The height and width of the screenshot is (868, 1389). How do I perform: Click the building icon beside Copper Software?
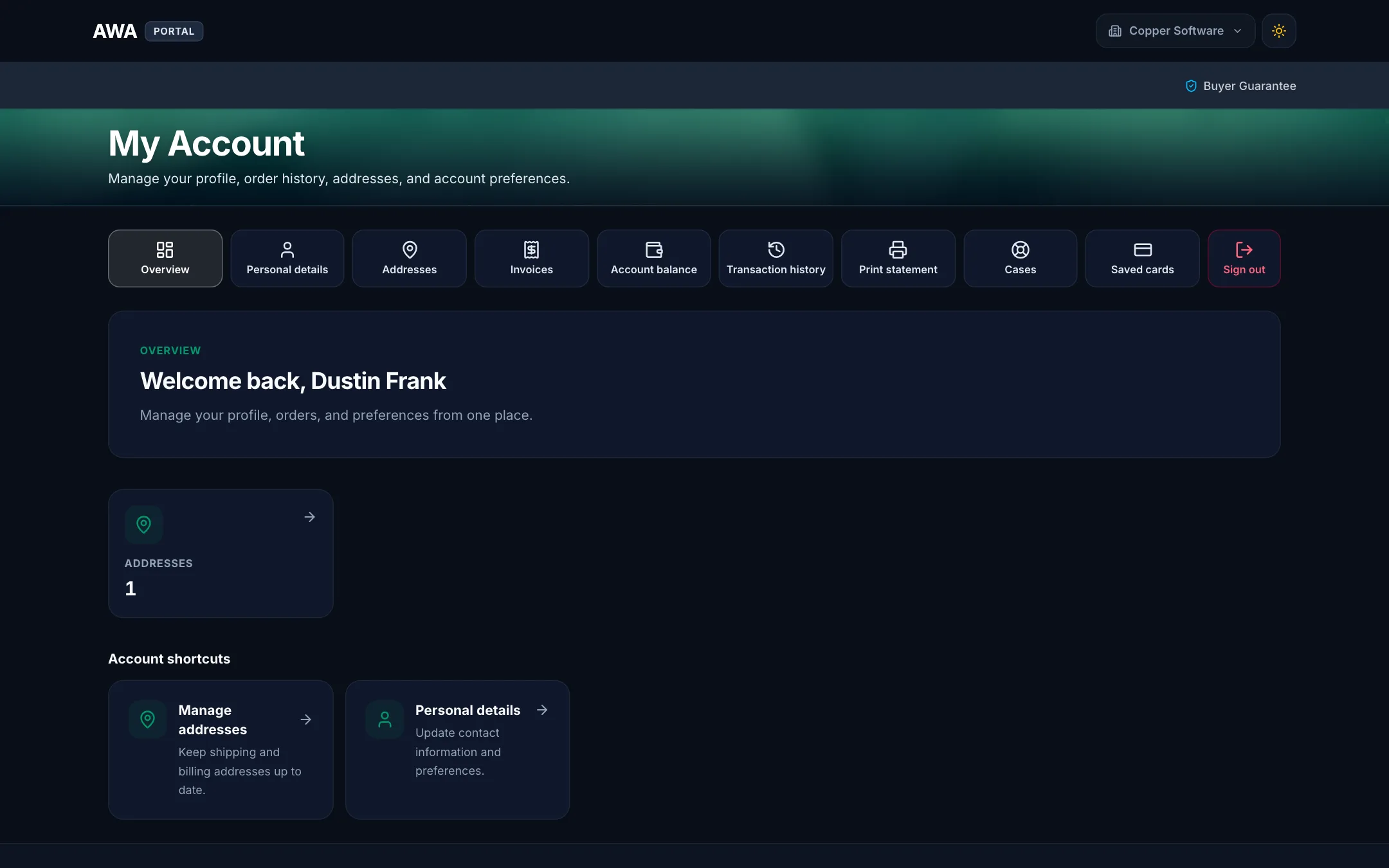[x=1115, y=31]
